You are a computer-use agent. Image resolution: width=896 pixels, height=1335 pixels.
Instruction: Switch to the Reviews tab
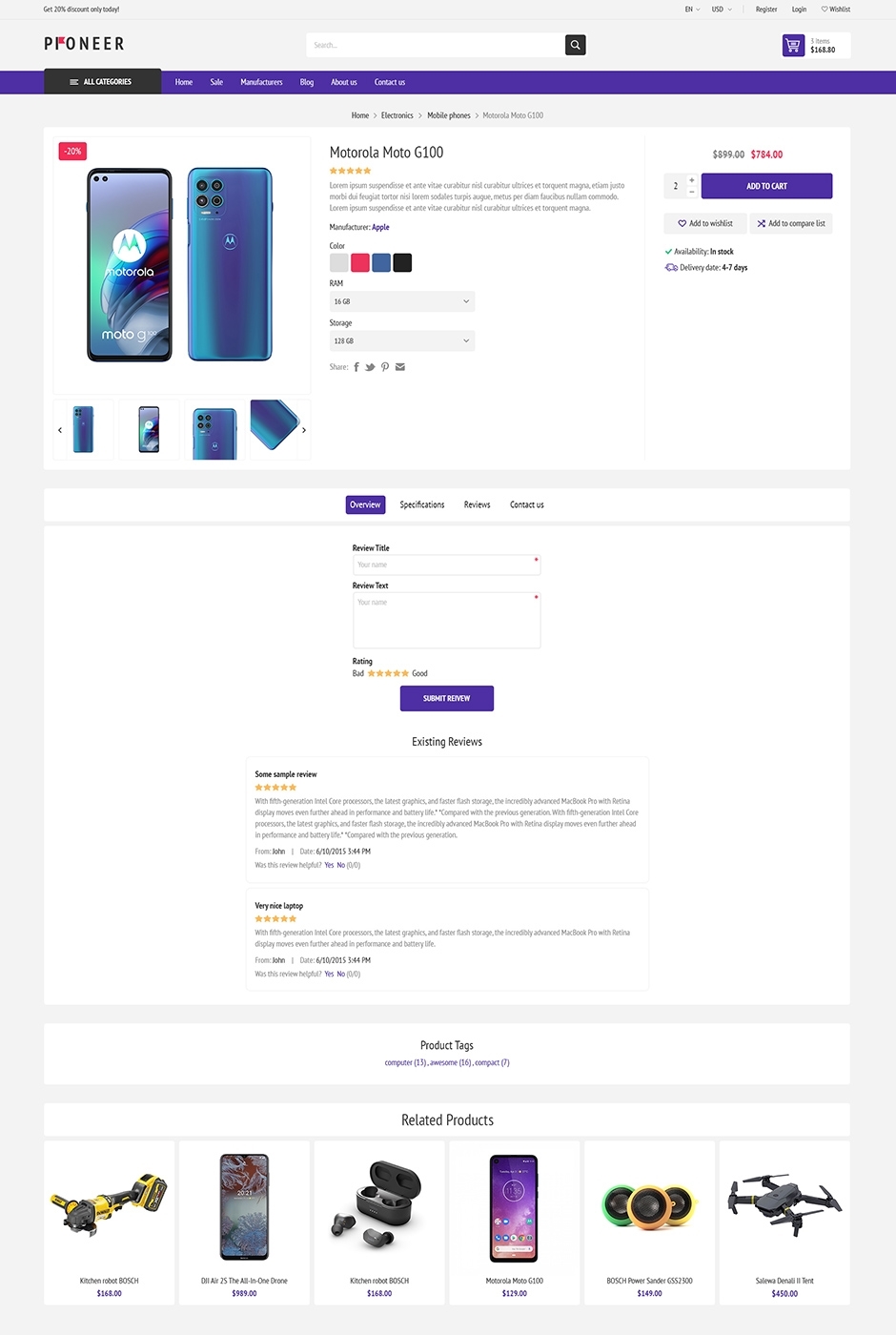pyautogui.click(x=477, y=504)
